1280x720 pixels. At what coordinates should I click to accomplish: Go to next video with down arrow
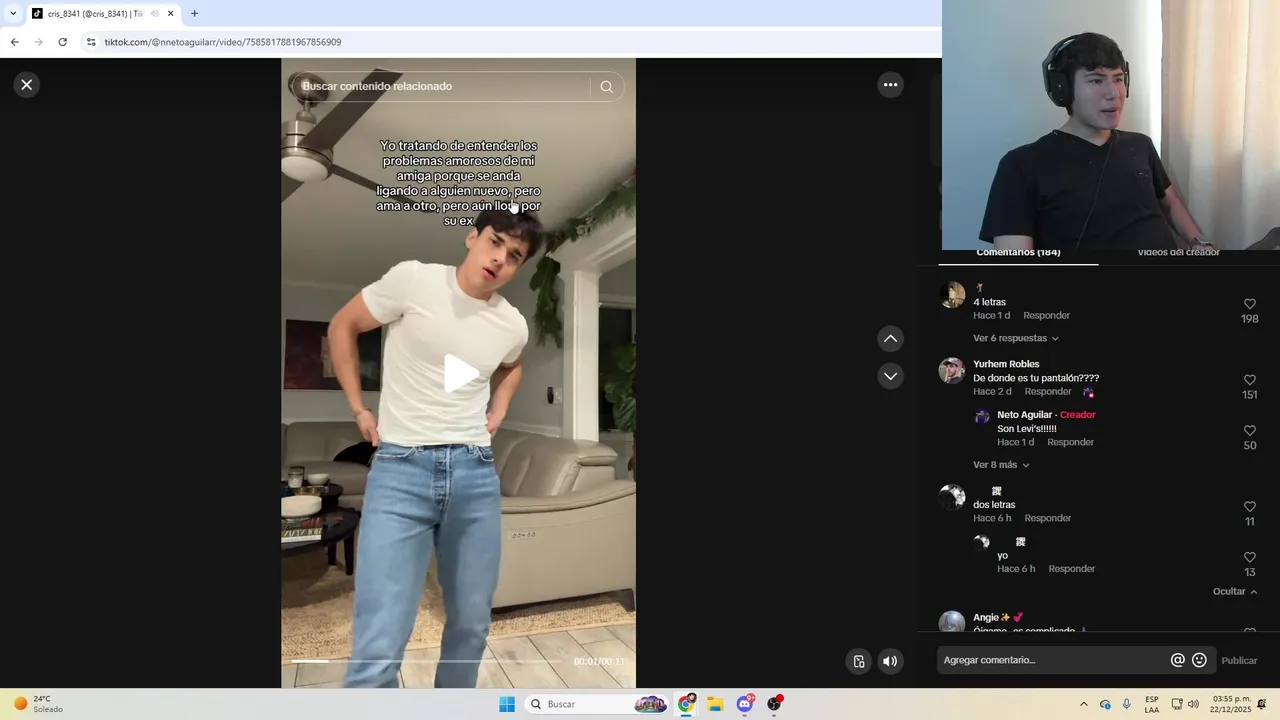click(x=890, y=376)
